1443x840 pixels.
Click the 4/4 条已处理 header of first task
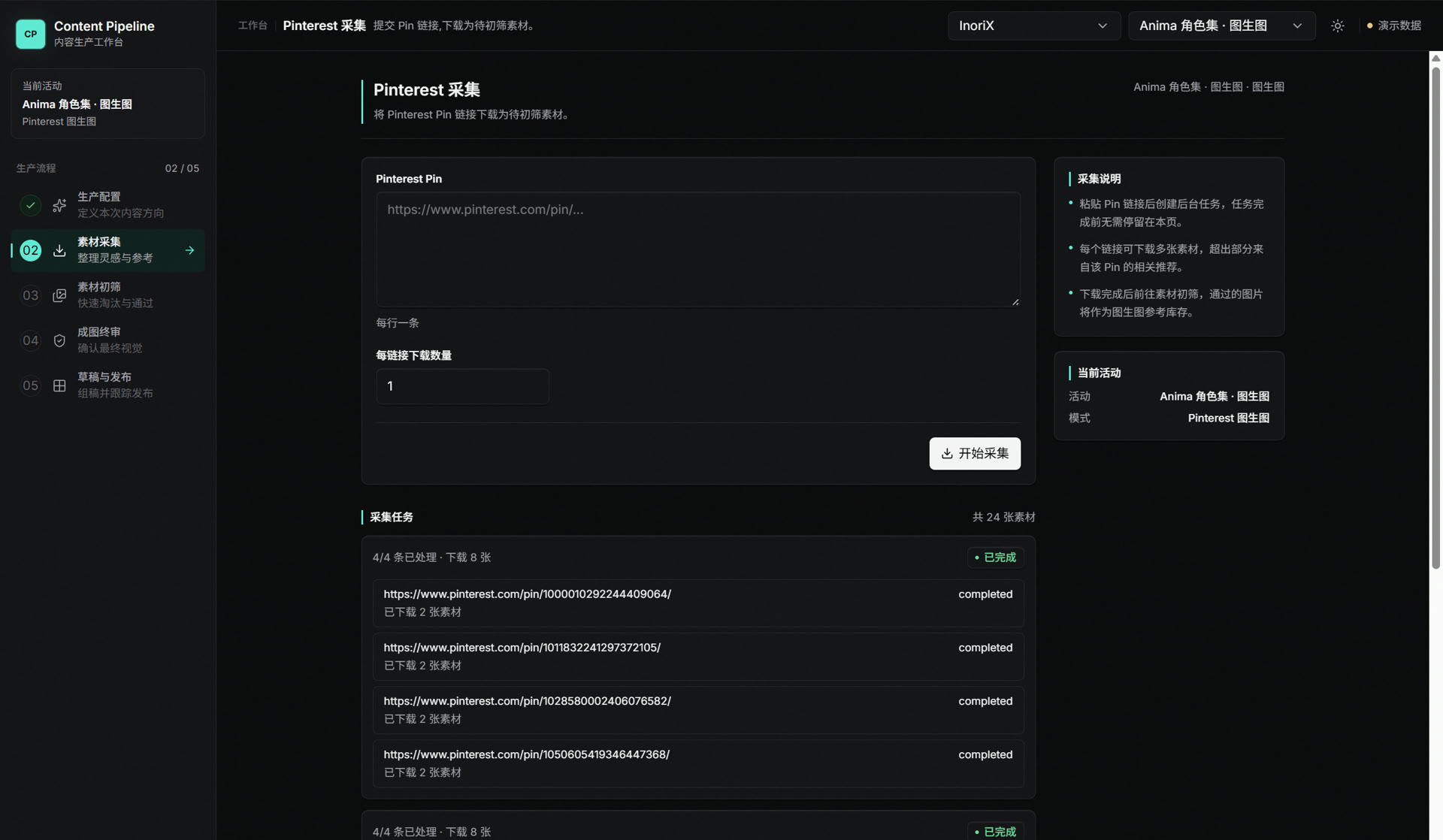click(x=431, y=557)
